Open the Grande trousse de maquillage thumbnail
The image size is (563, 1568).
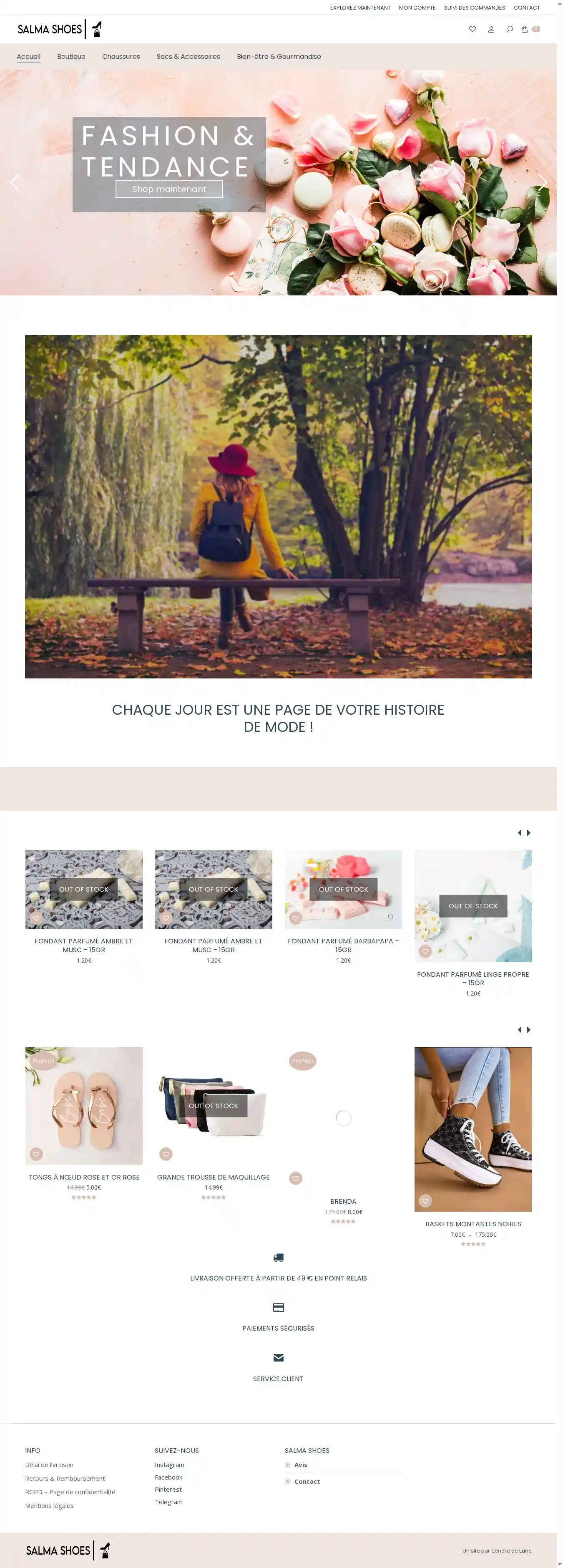[214, 1106]
